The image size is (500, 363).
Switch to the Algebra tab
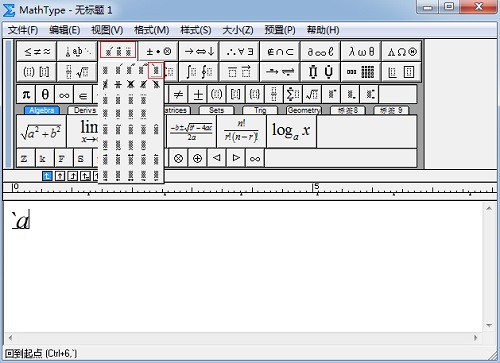click(42, 110)
